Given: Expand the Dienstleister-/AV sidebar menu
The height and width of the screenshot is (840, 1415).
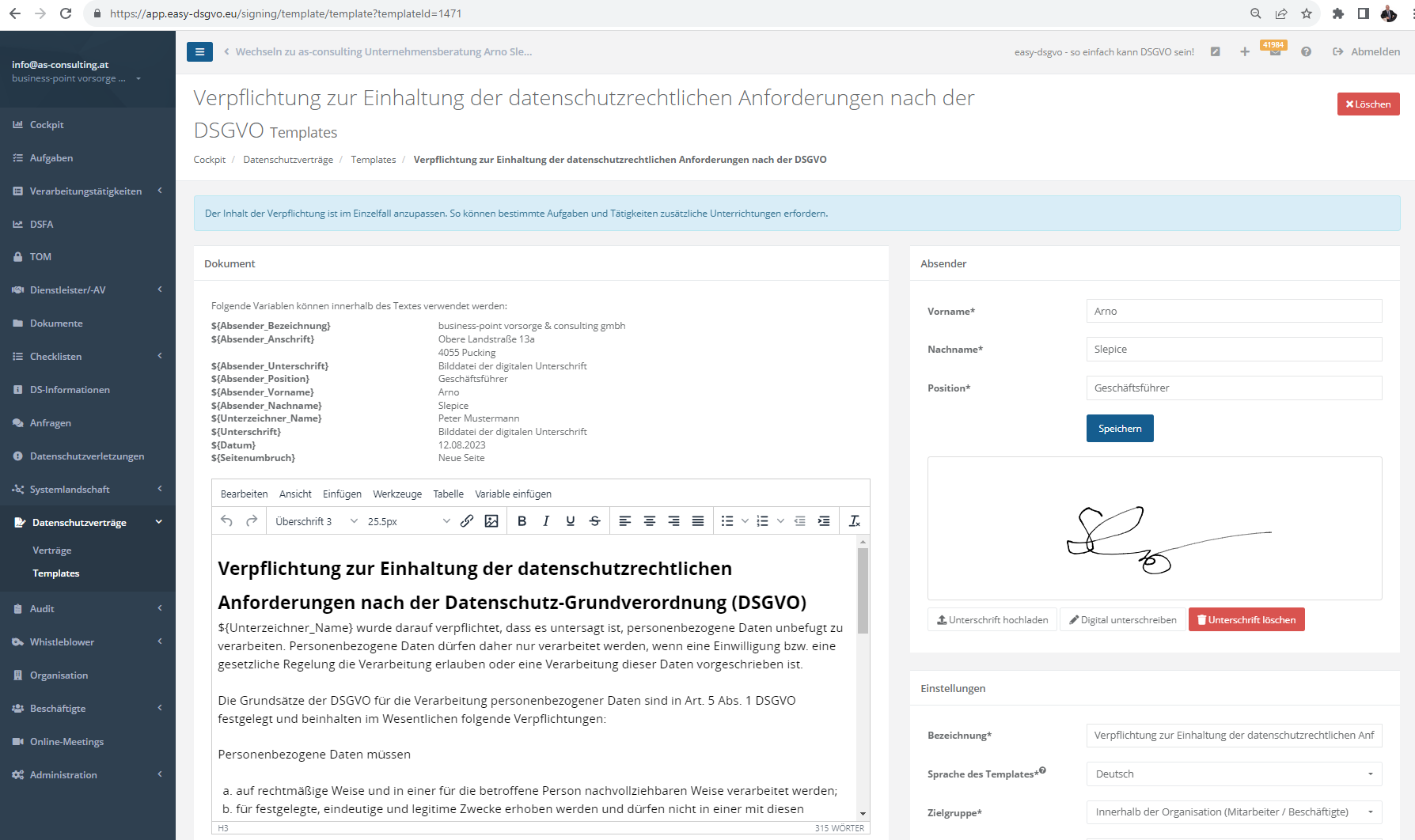Looking at the screenshot, I should tap(87, 289).
